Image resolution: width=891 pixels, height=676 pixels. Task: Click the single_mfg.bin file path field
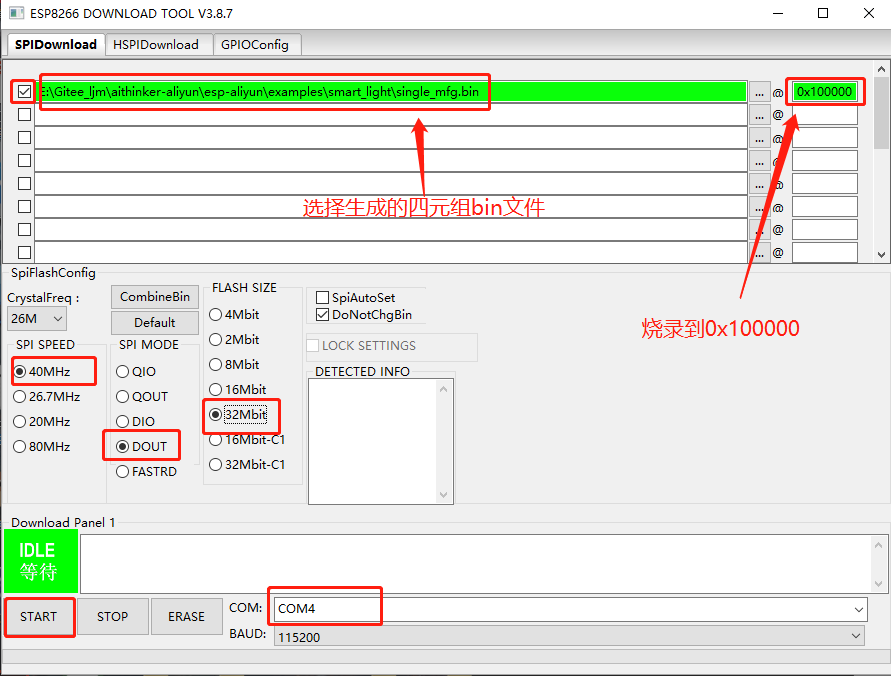(391, 91)
